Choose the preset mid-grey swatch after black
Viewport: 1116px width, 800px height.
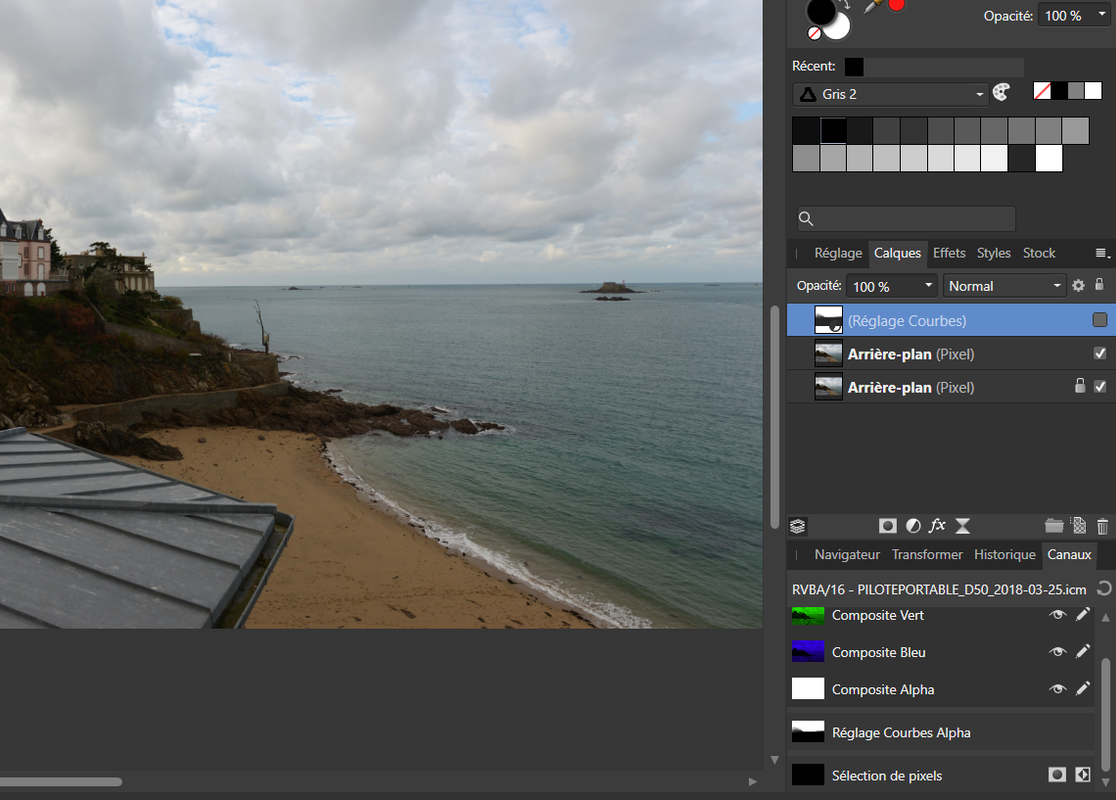(1076, 90)
